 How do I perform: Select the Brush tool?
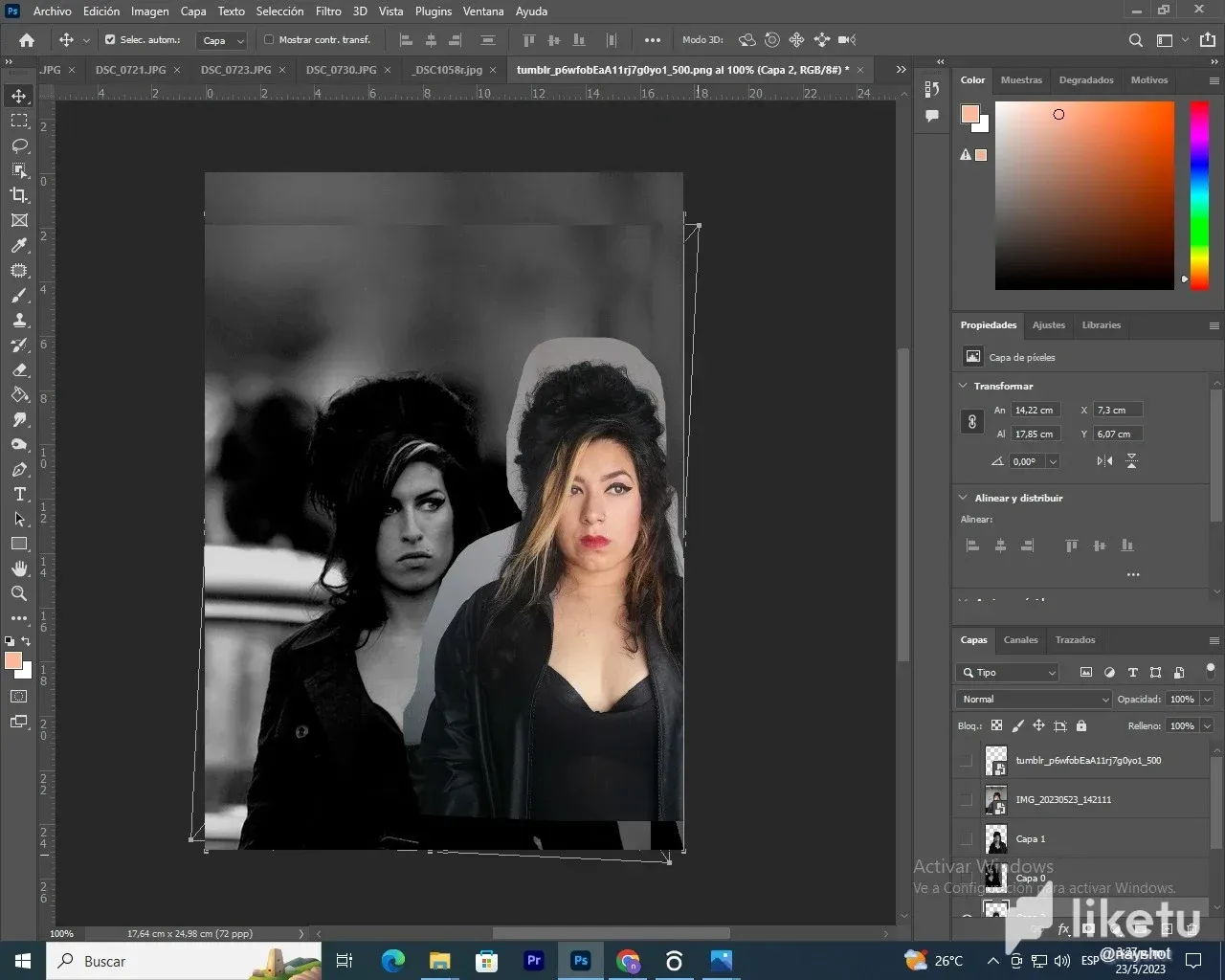[x=19, y=296]
